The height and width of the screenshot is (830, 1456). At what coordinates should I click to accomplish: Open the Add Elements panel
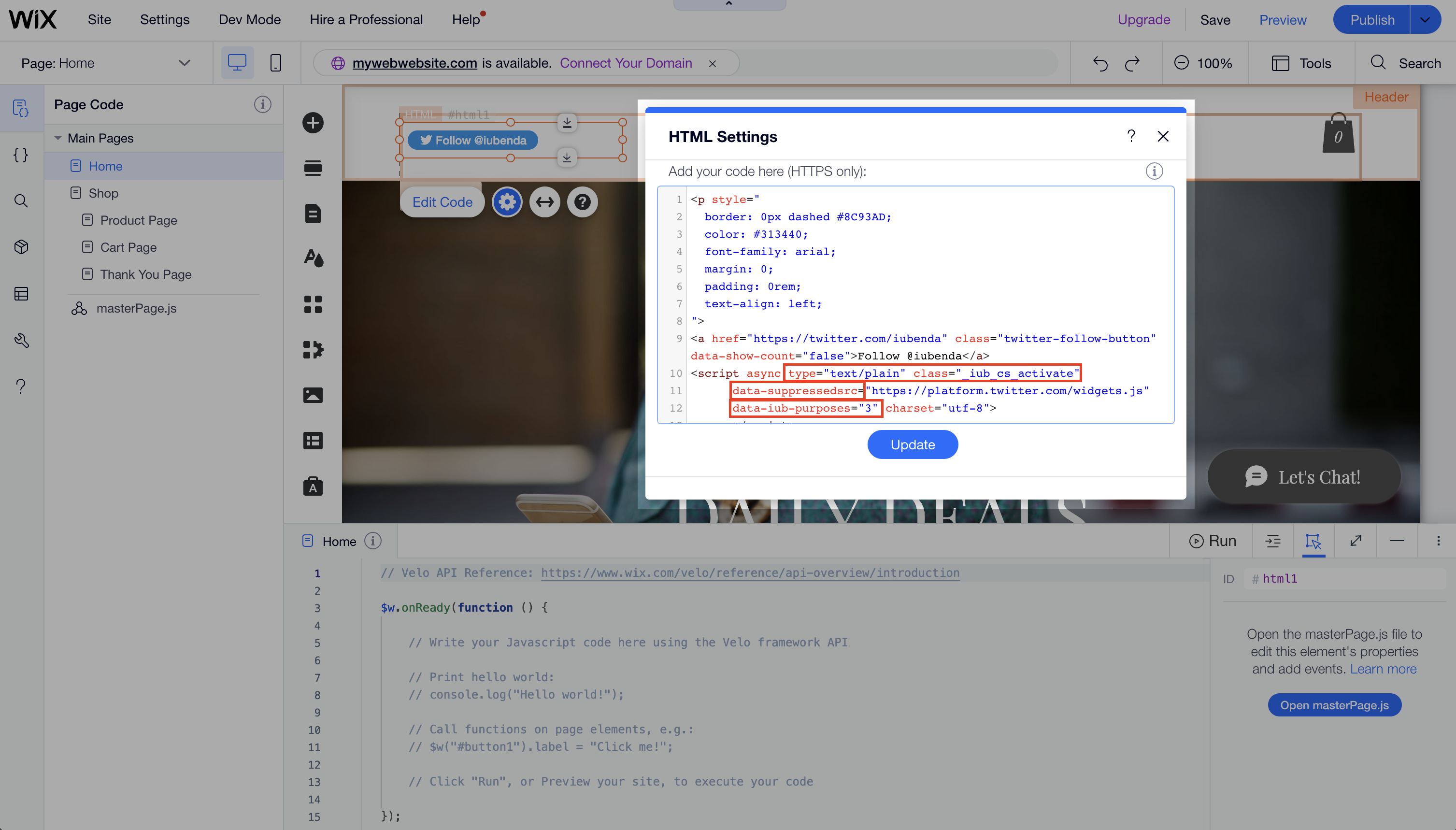313,123
